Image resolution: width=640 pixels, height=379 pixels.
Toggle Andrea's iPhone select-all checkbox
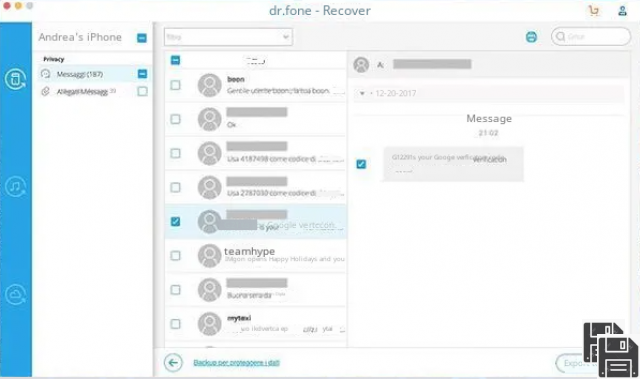(x=142, y=38)
